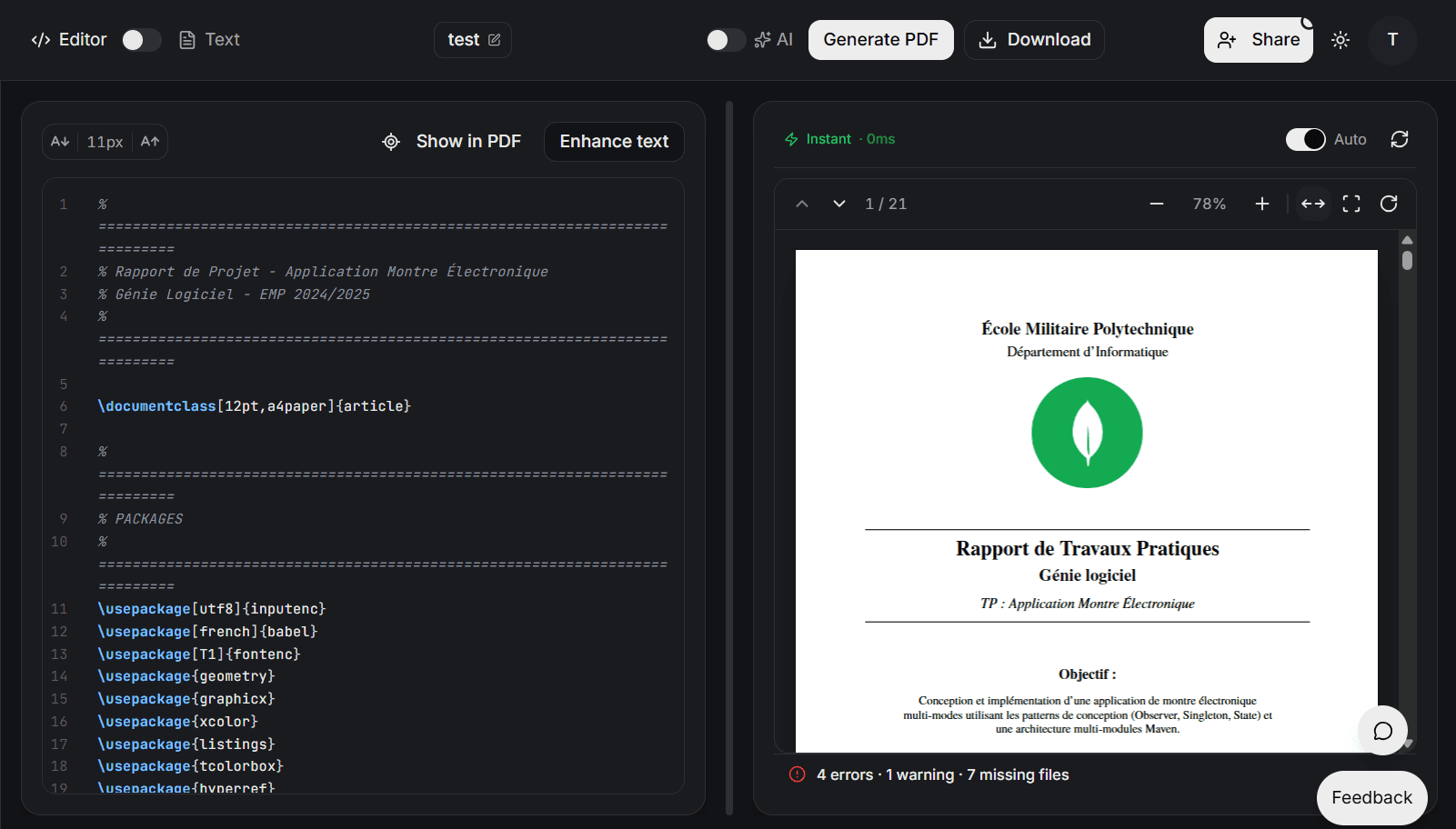This screenshot has height=829, width=1456.
Task: Click the documentclass line in editor
Action: (x=255, y=406)
